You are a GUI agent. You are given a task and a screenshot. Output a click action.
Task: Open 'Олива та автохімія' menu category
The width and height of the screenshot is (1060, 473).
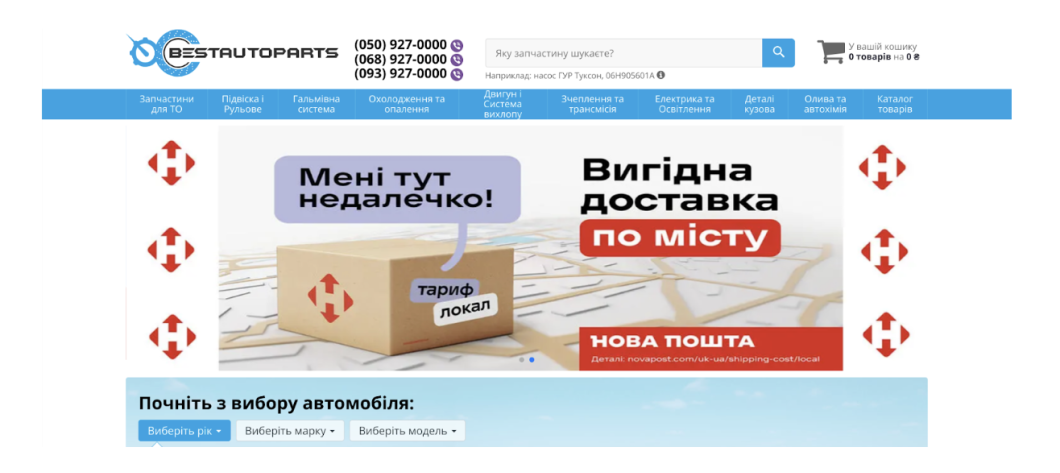coord(825,104)
